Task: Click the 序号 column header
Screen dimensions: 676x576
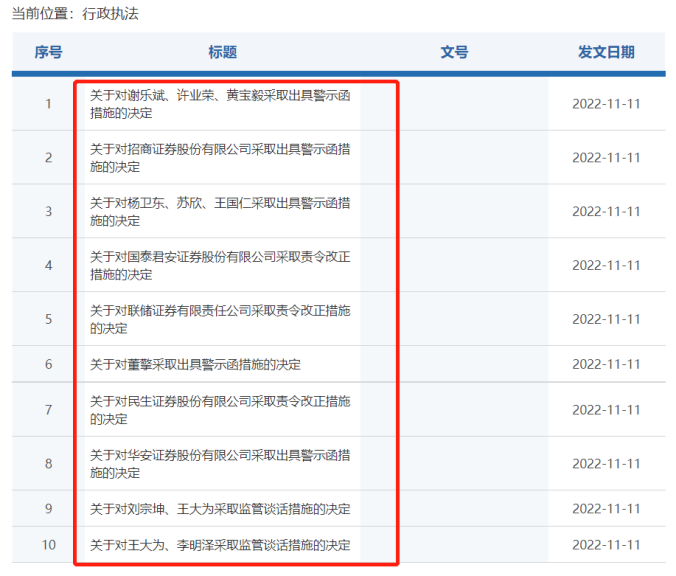Action: click(x=48, y=52)
